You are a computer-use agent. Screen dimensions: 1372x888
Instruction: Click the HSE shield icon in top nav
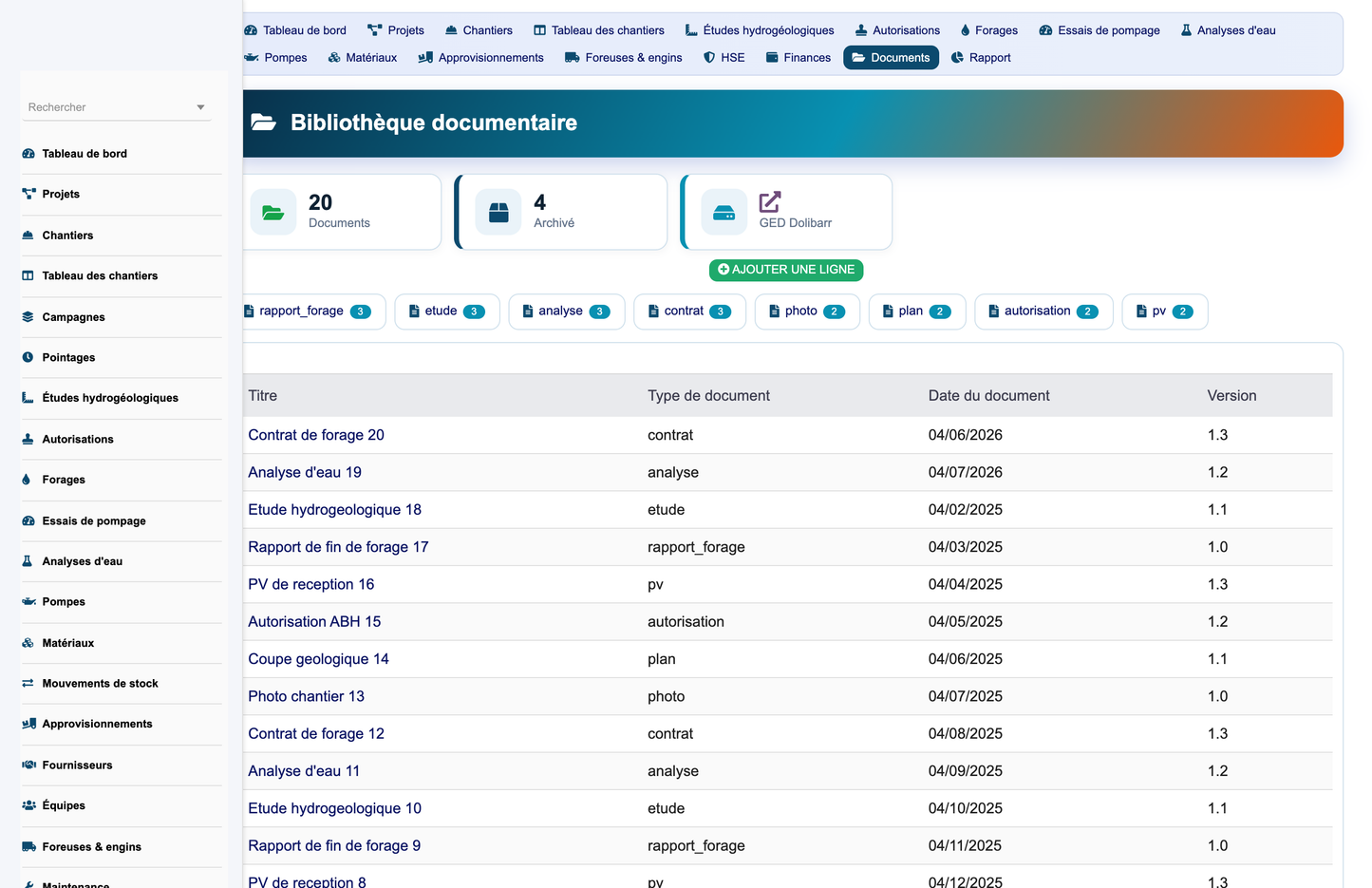point(709,58)
